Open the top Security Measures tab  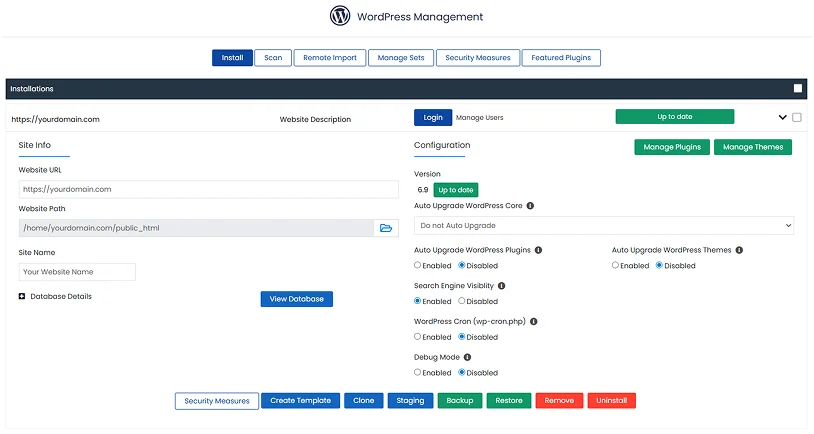(x=478, y=58)
